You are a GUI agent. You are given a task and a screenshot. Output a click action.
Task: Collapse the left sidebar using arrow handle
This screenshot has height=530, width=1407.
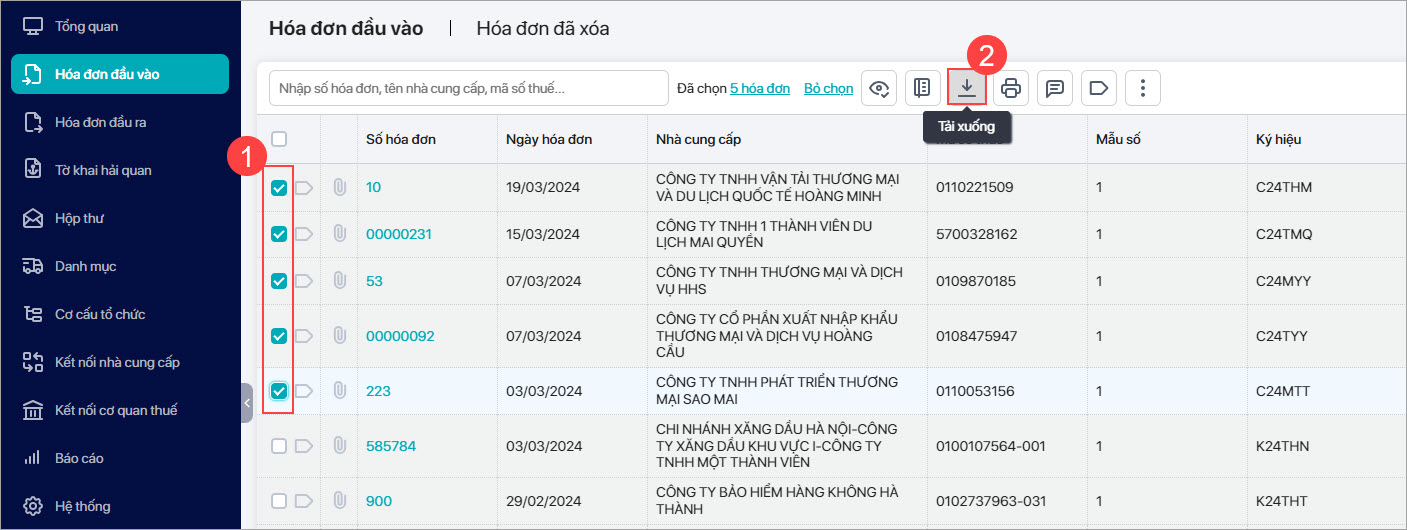click(x=247, y=403)
